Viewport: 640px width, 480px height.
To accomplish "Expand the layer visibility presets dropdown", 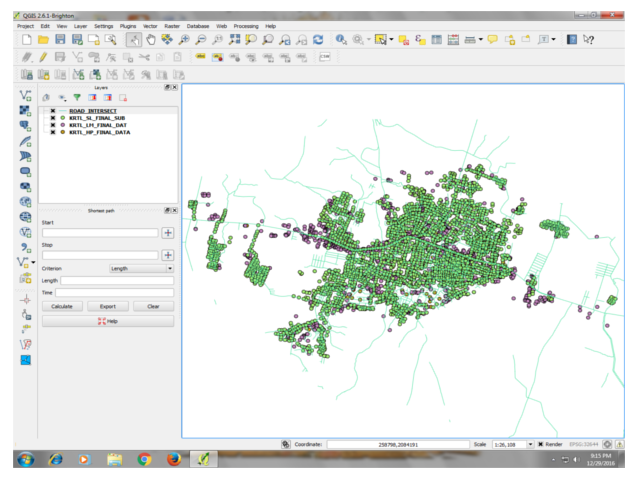I will coord(62,98).
